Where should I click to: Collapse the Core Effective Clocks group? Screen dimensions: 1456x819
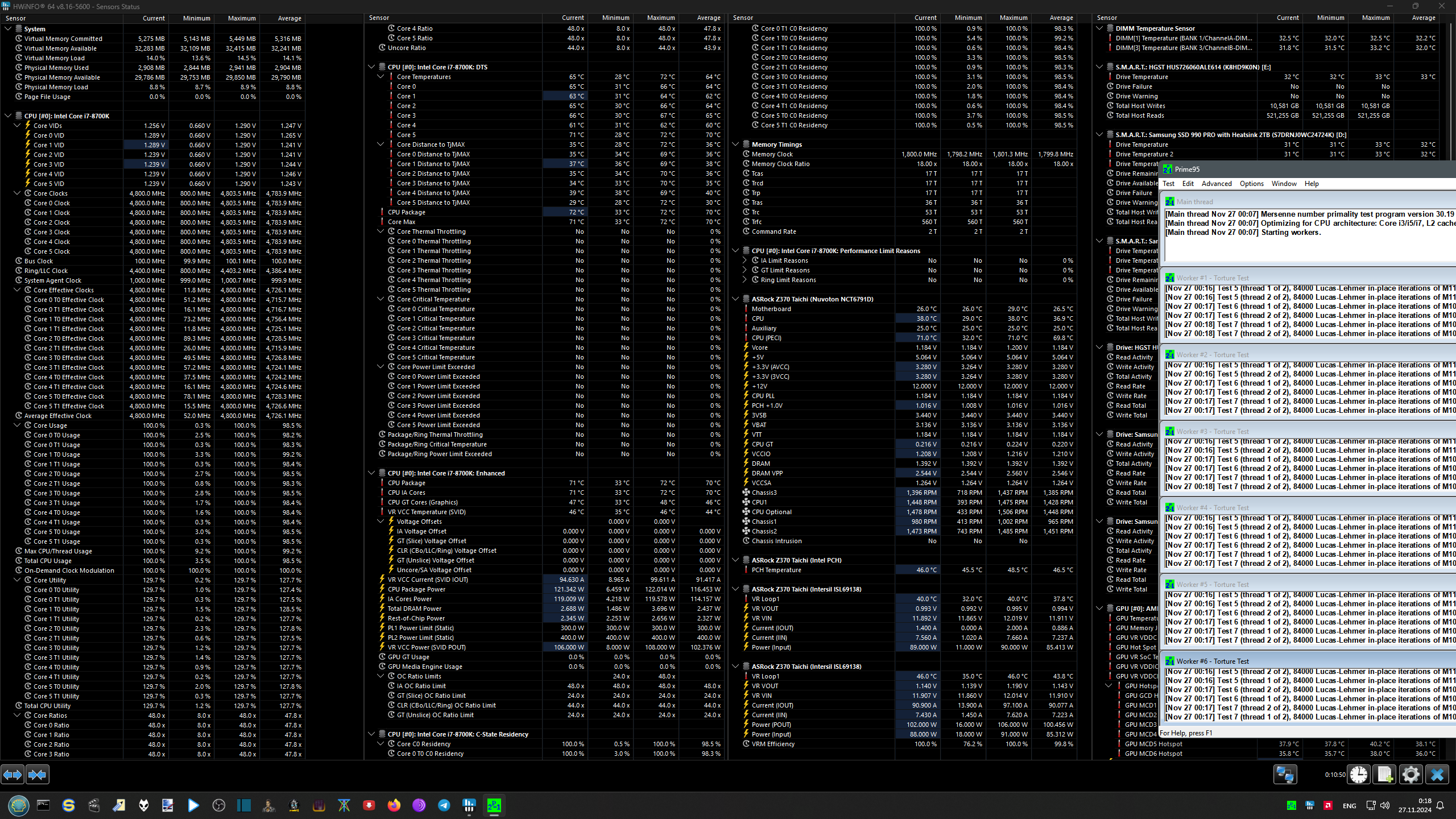click(x=18, y=290)
